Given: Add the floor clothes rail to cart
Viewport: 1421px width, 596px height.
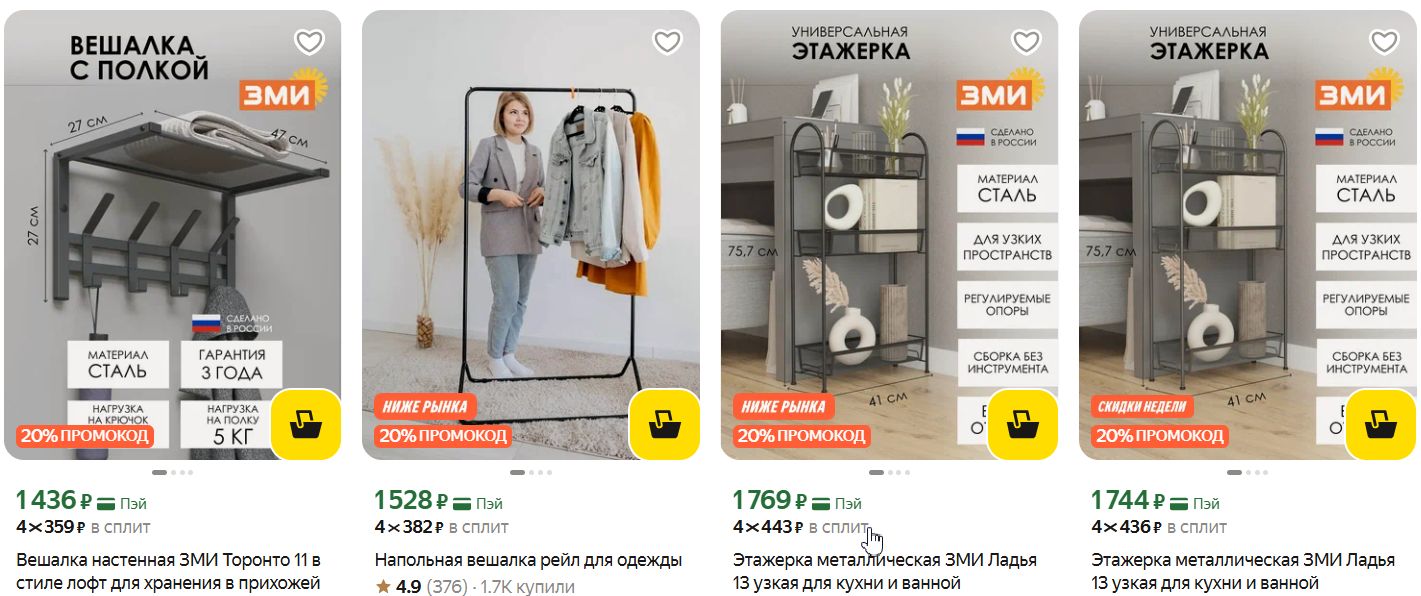Looking at the screenshot, I should (x=664, y=425).
